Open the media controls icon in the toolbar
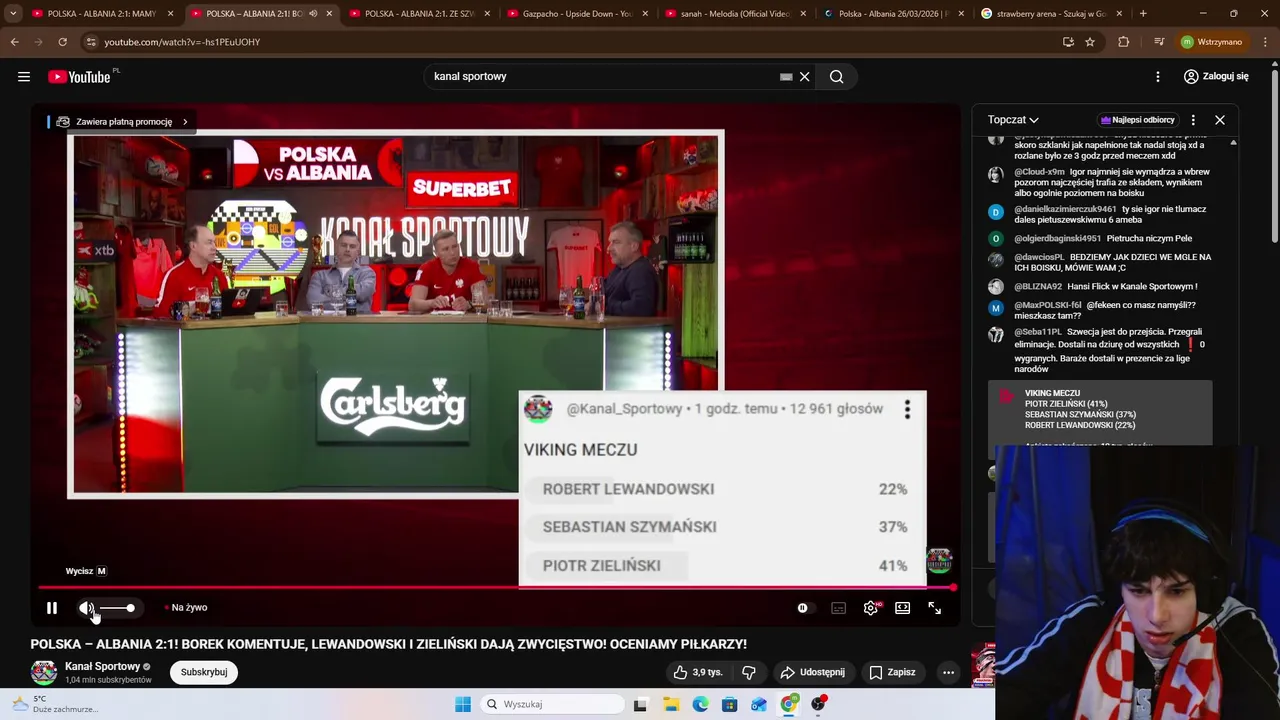This screenshot has height=720, width=1280. pyautogui.click(x=1158, y=42)
